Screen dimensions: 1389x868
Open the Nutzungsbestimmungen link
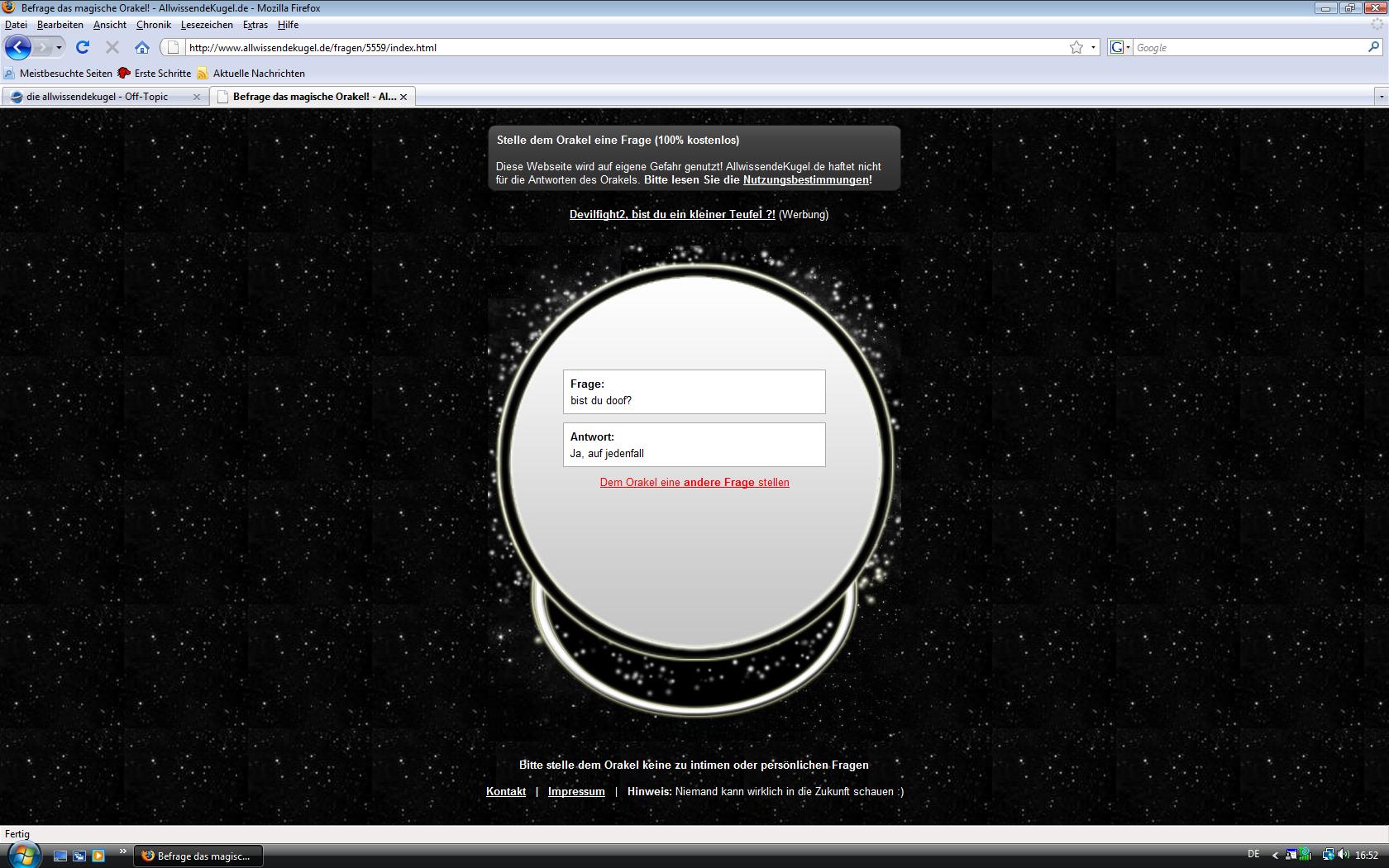click(x=805, y=179)
